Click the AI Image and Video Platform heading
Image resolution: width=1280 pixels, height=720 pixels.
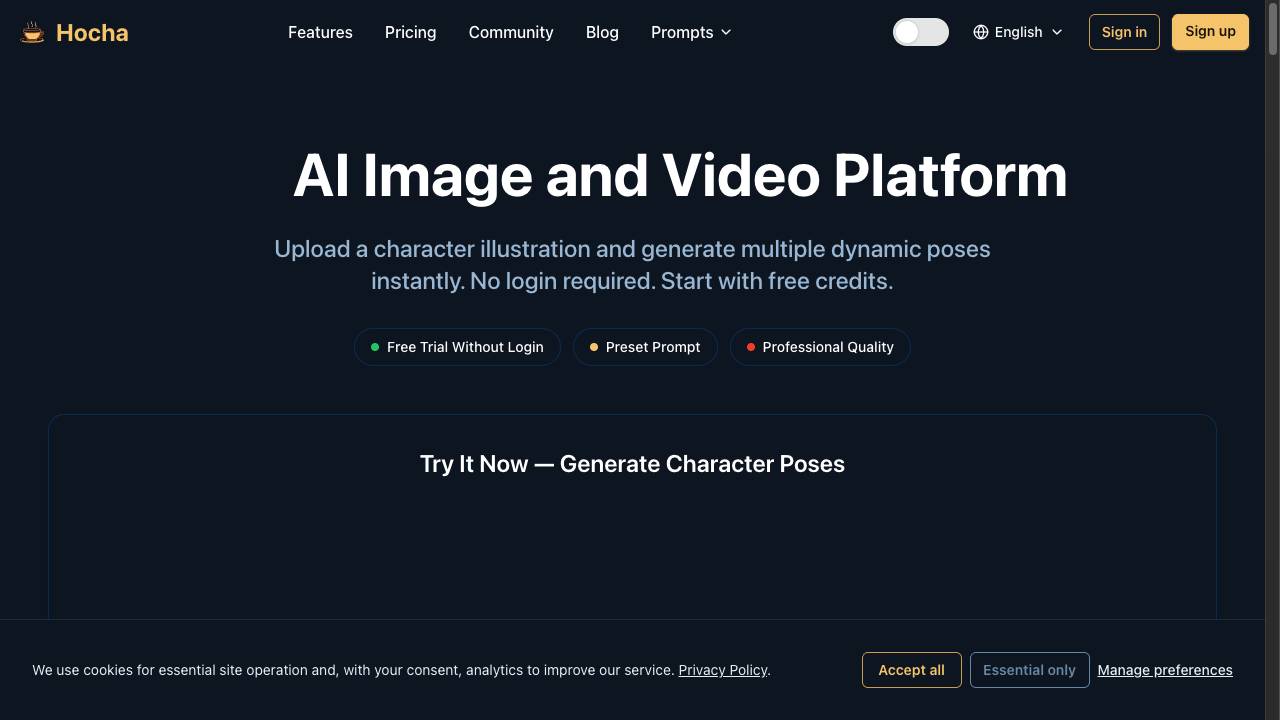coord(680,175)
